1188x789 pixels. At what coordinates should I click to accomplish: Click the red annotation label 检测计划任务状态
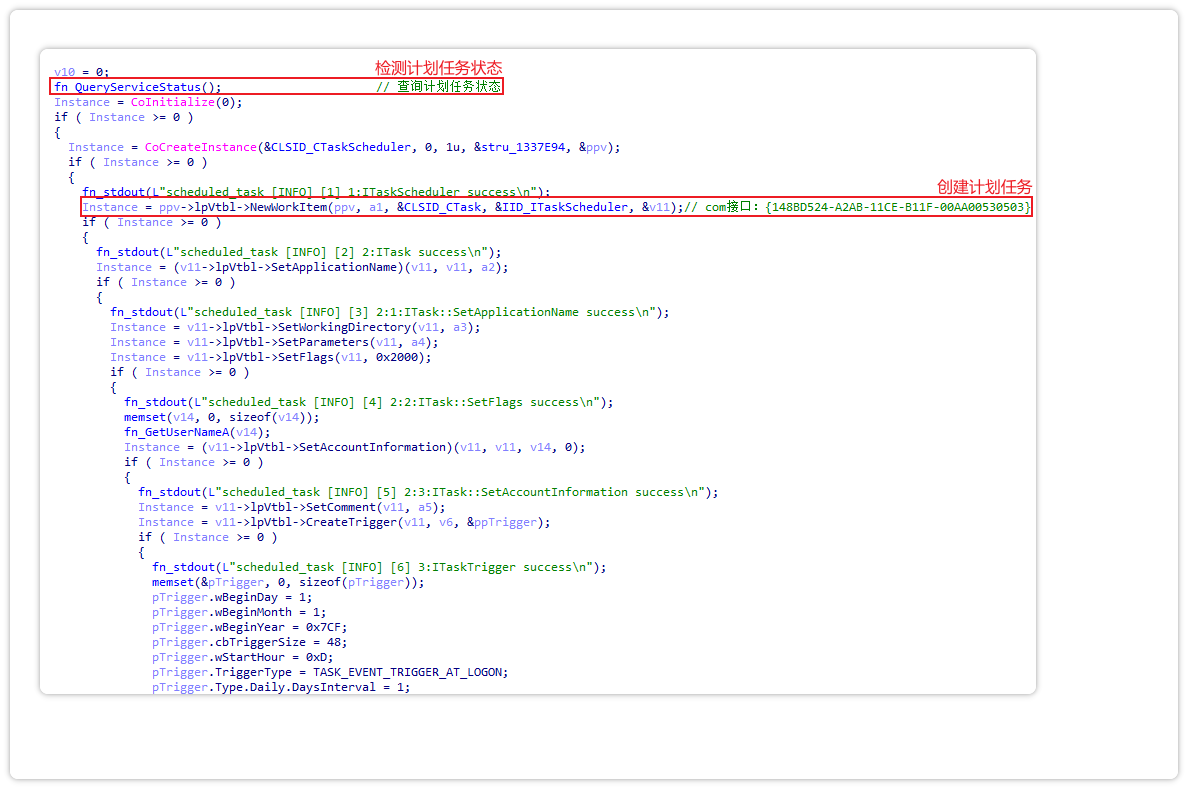click(x=438, y=68)
